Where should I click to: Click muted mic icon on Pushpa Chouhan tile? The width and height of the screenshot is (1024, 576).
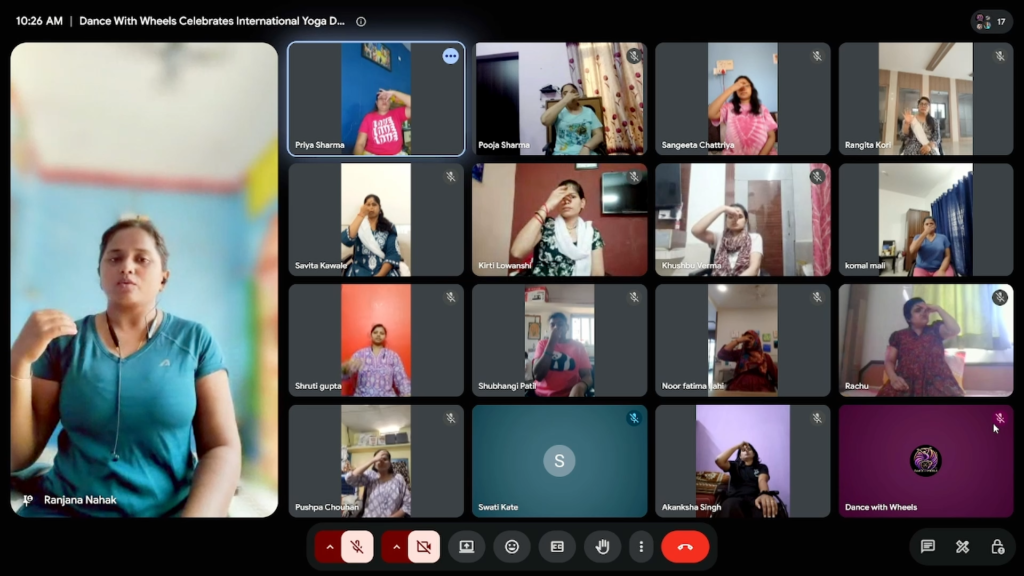click(x=450, y=418)
